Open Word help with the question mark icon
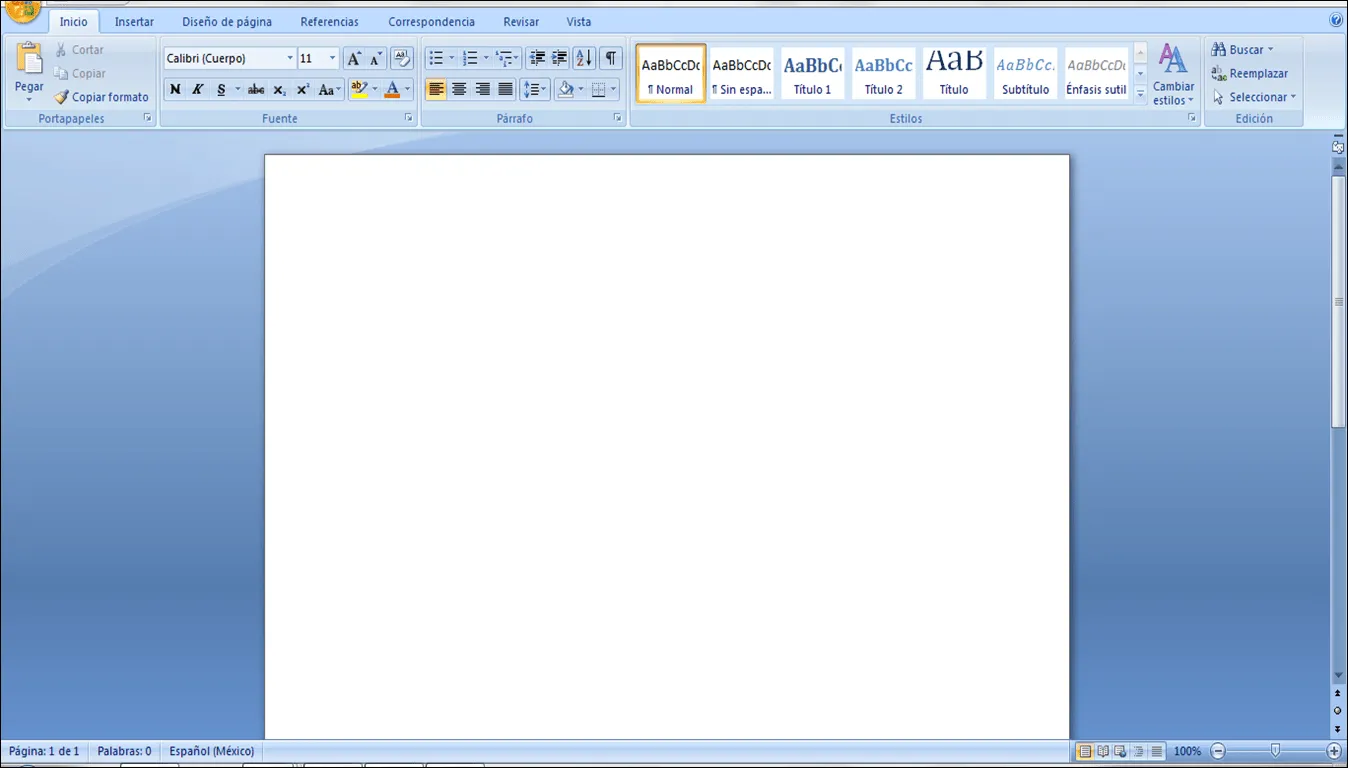The image size is (1348, 768). [1336, 20]
